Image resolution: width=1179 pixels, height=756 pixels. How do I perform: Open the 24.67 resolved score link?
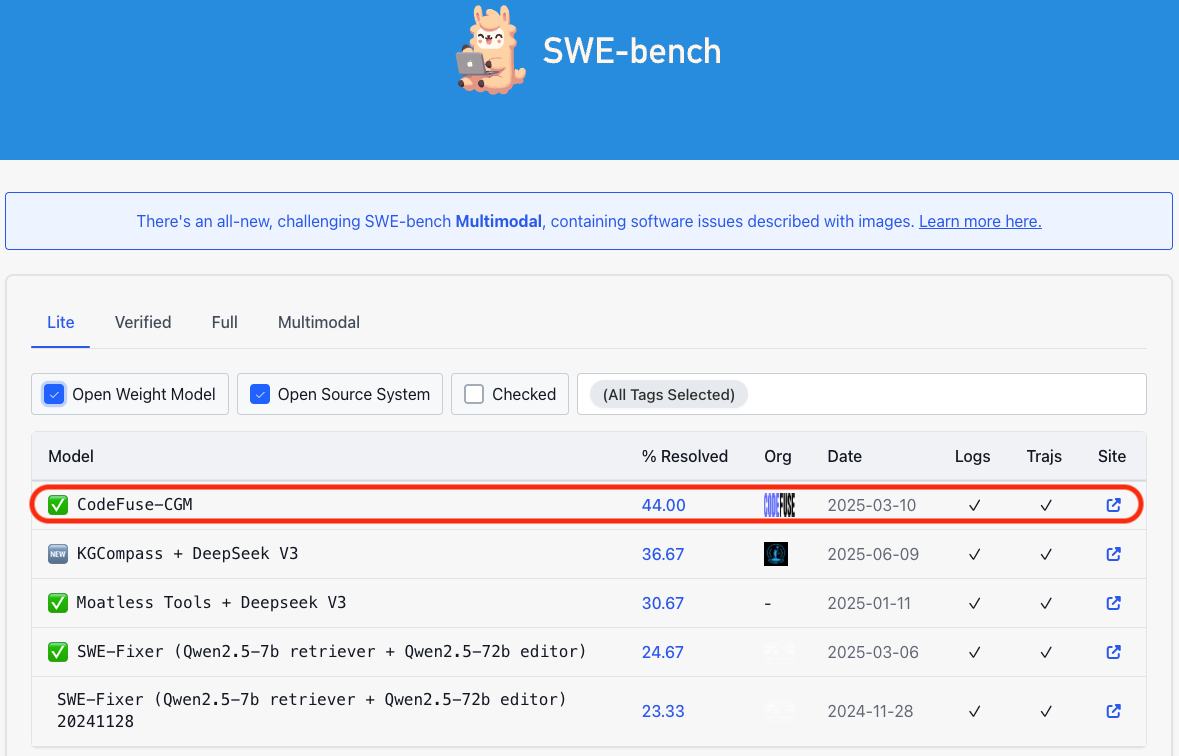(x=662, y=652)
